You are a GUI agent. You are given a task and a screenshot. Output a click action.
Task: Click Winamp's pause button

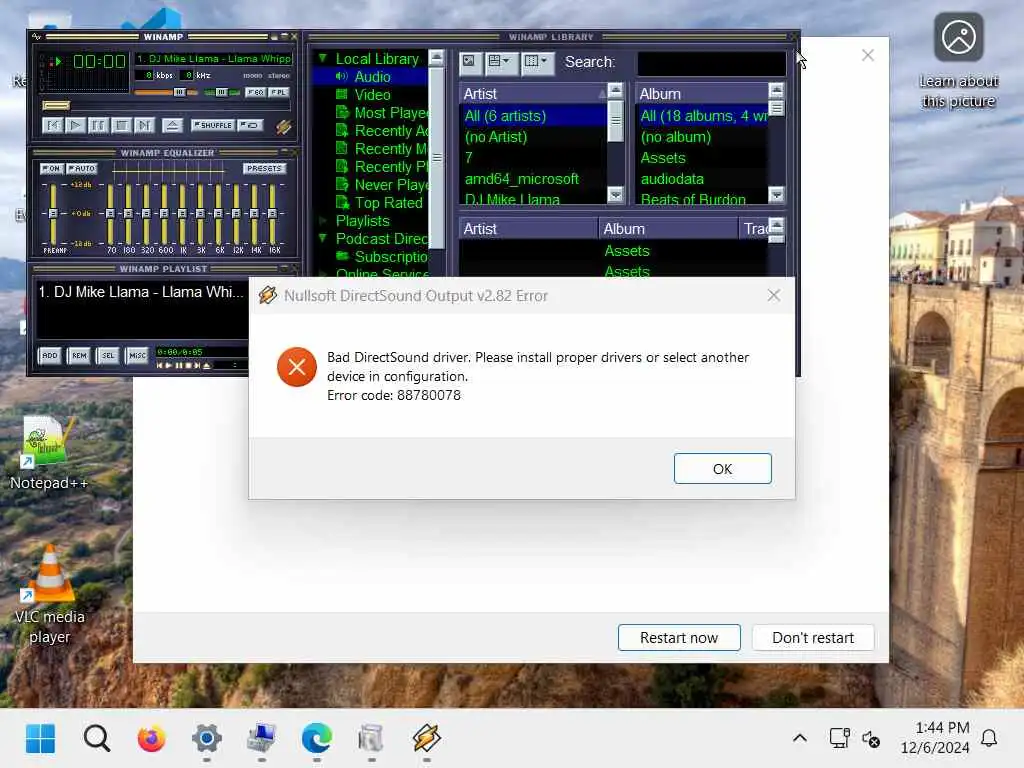pos(98,125)
